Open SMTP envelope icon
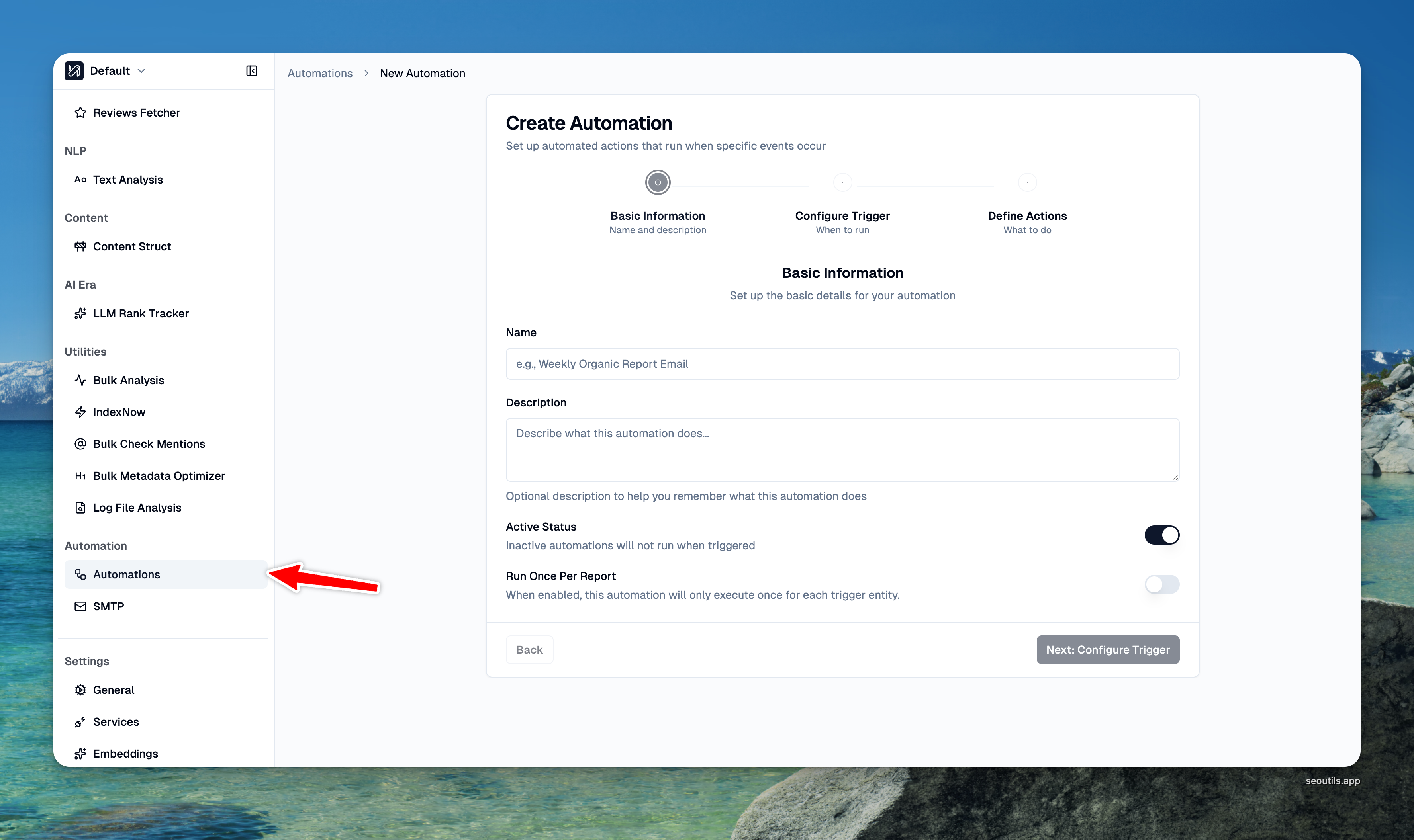 [x=80, y=606]
